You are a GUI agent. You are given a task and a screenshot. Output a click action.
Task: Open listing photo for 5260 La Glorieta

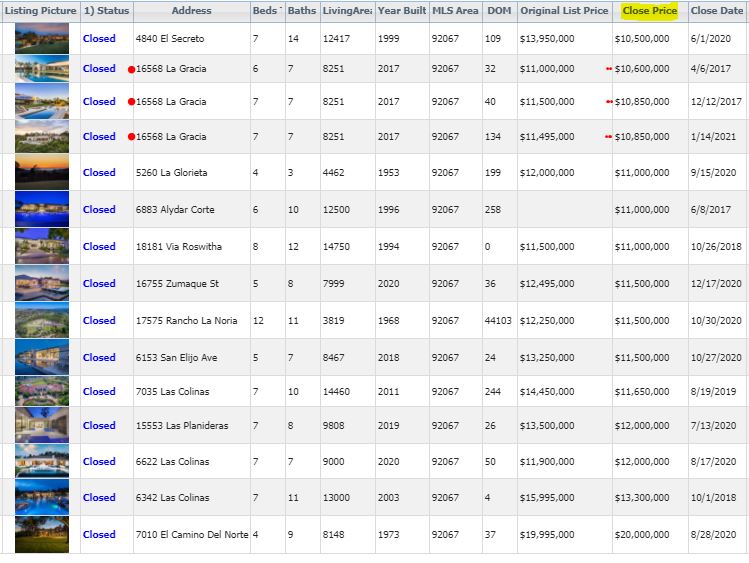point(42,172)
